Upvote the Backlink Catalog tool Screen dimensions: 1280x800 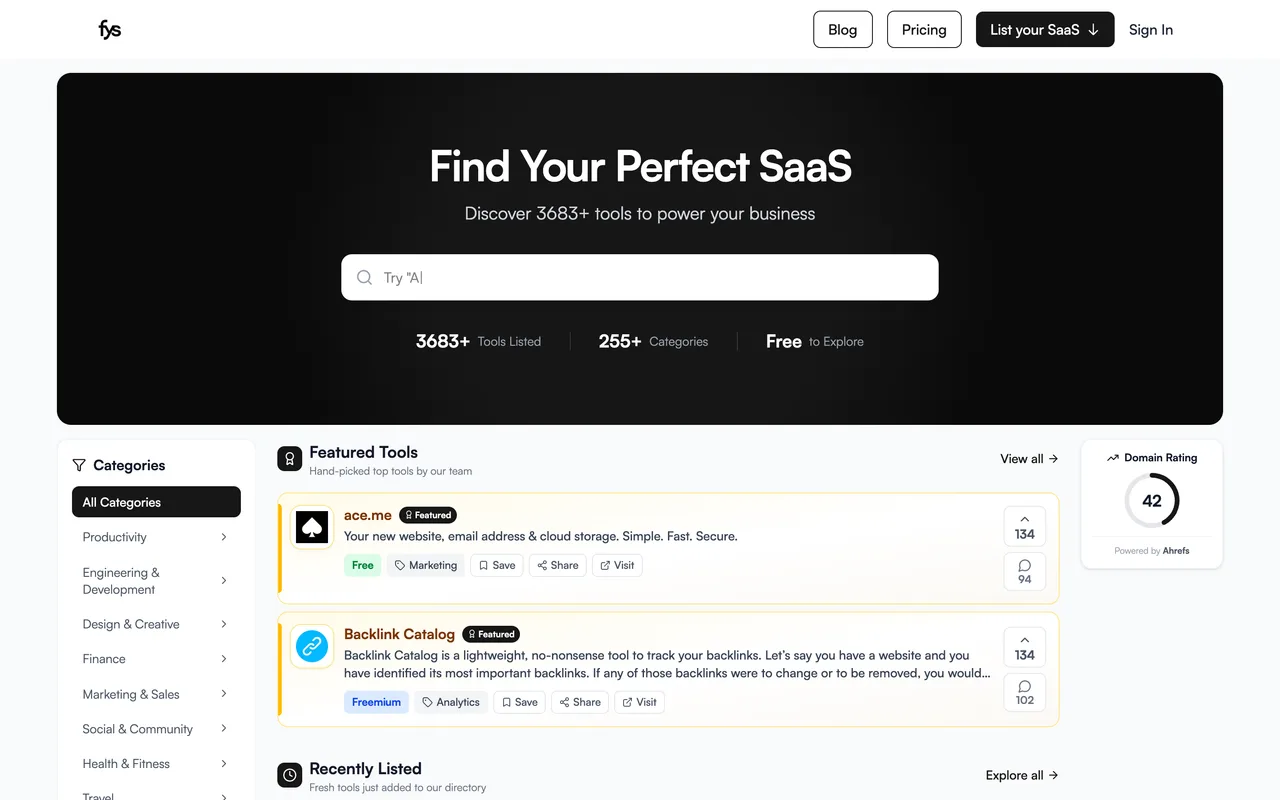1024,647
